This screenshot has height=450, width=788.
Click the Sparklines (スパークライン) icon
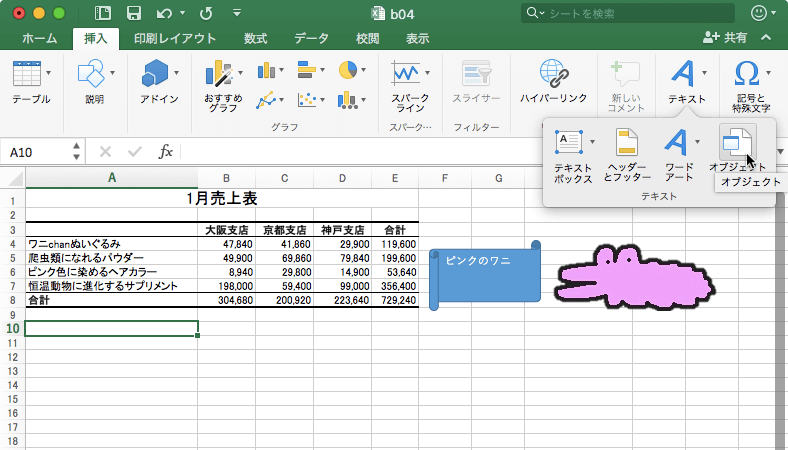click(x=406, y=73)
